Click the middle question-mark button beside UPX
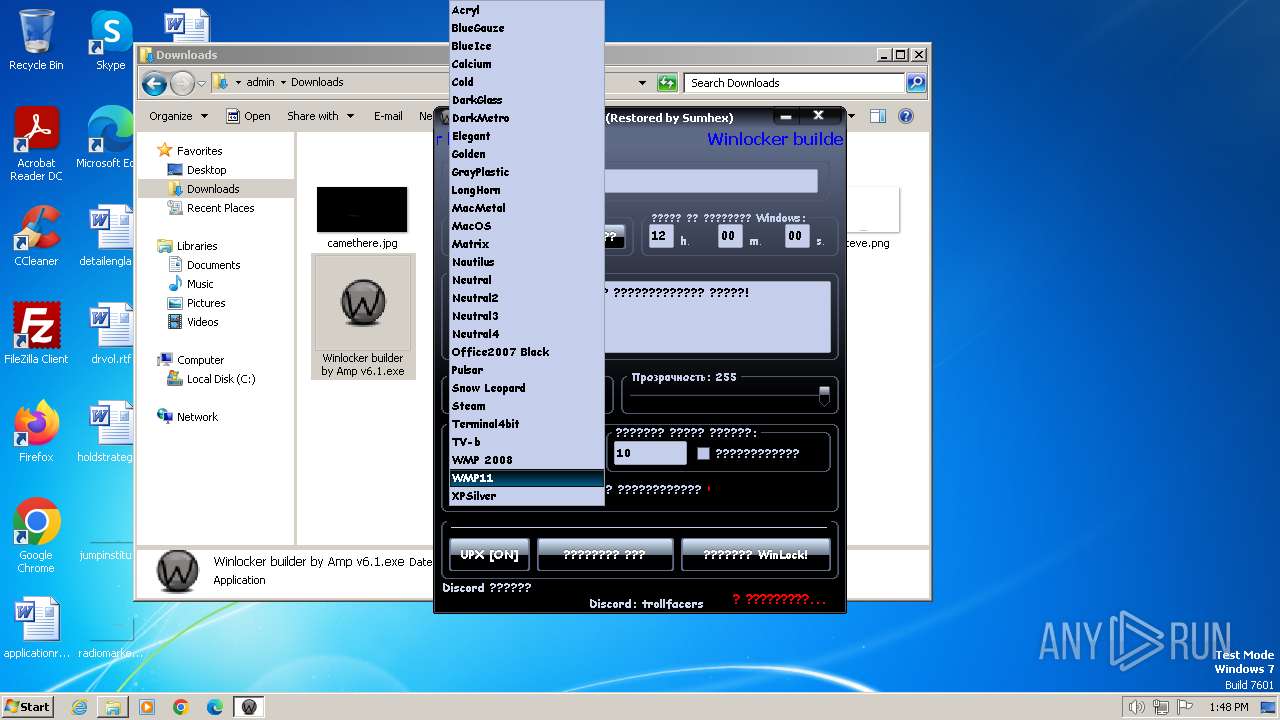Screen dimensions: 1280x720 604,554
